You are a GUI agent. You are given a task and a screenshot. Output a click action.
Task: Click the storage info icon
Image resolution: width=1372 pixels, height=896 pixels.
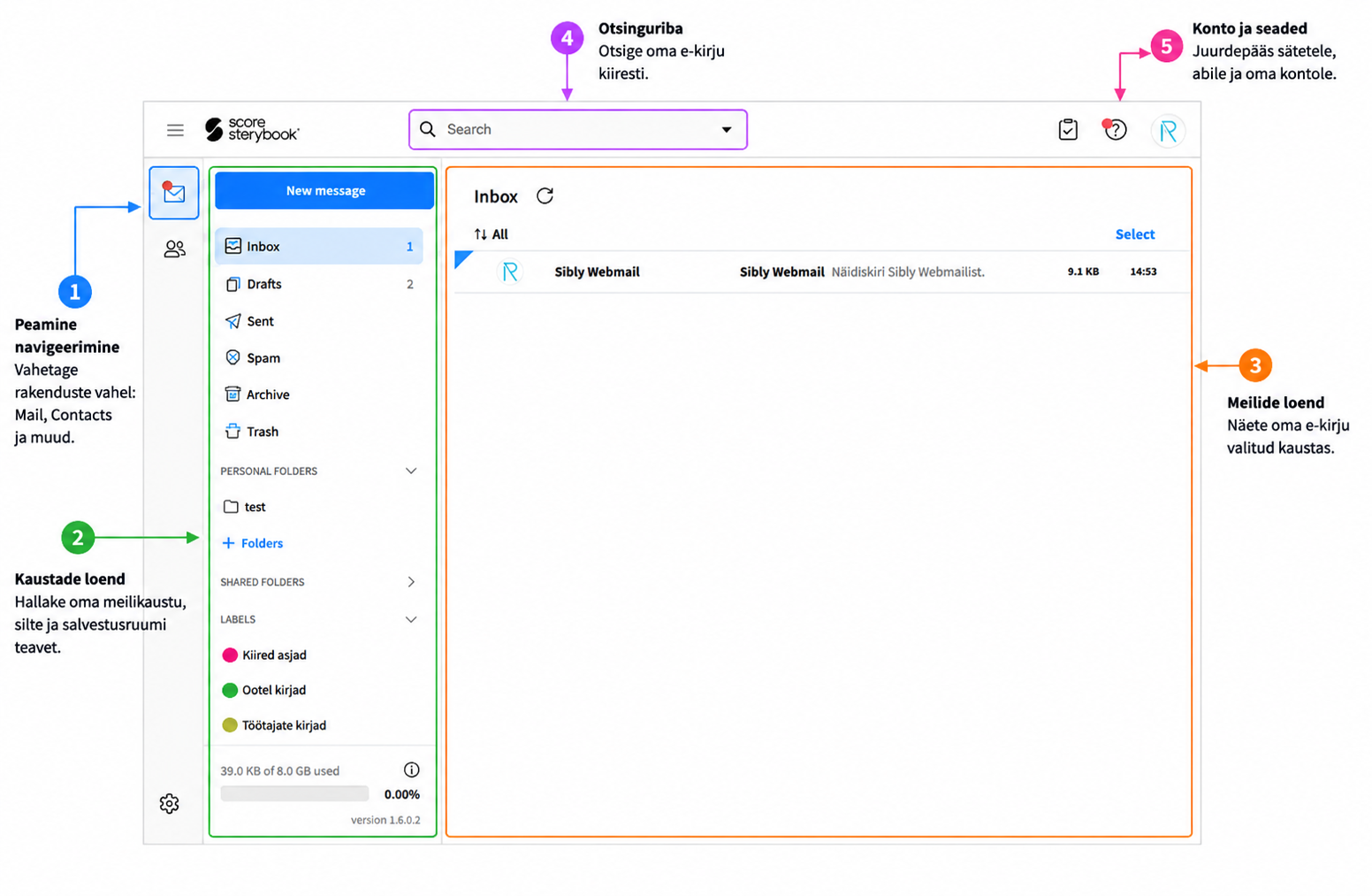pos(411,770)
